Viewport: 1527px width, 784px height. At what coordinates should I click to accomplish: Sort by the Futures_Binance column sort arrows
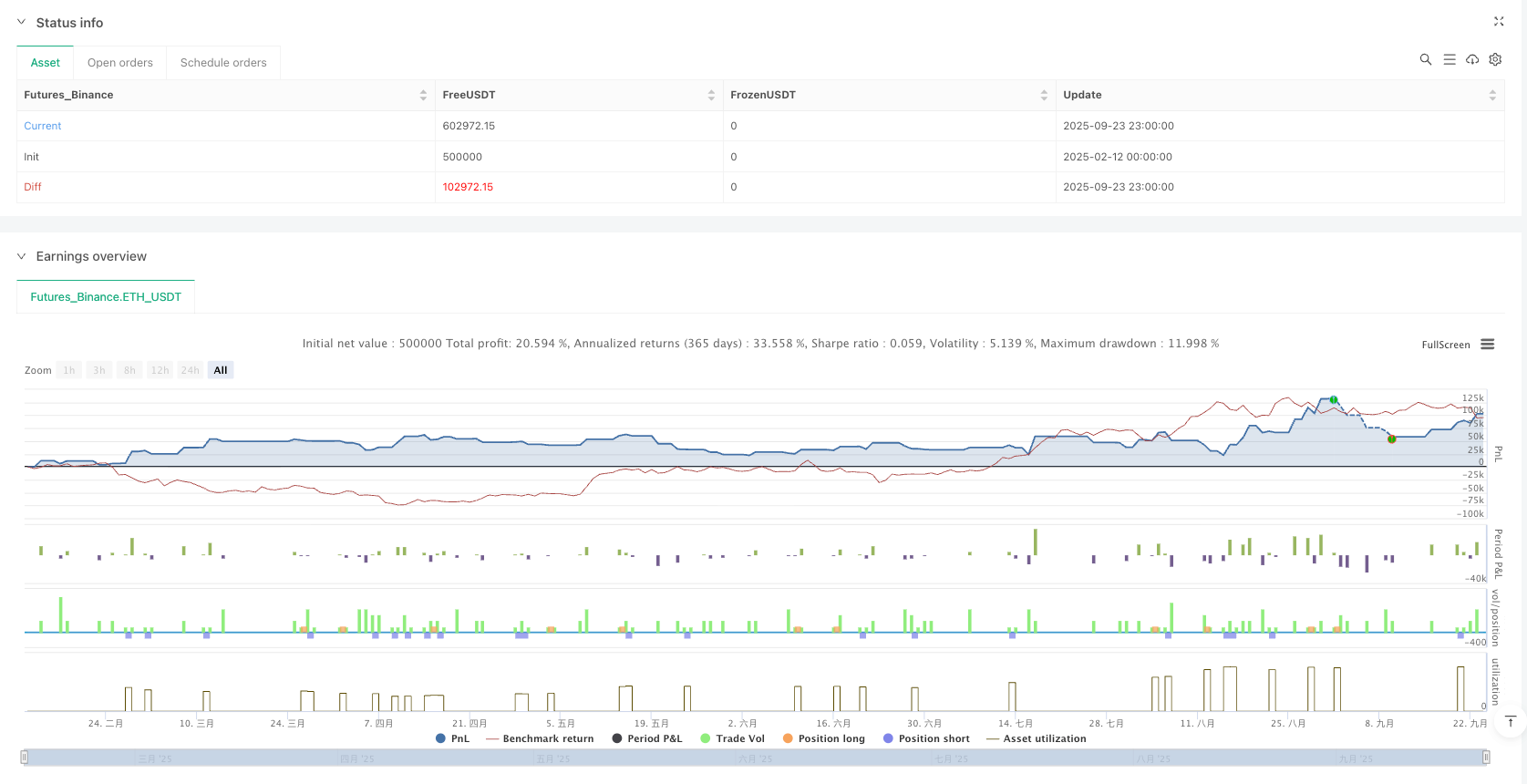[x=423, y=95]
